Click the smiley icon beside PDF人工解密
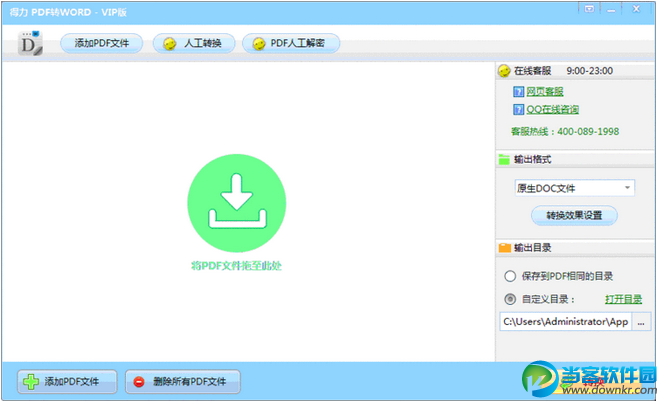Screen dimensions: 658x404 tap(259, 44)
